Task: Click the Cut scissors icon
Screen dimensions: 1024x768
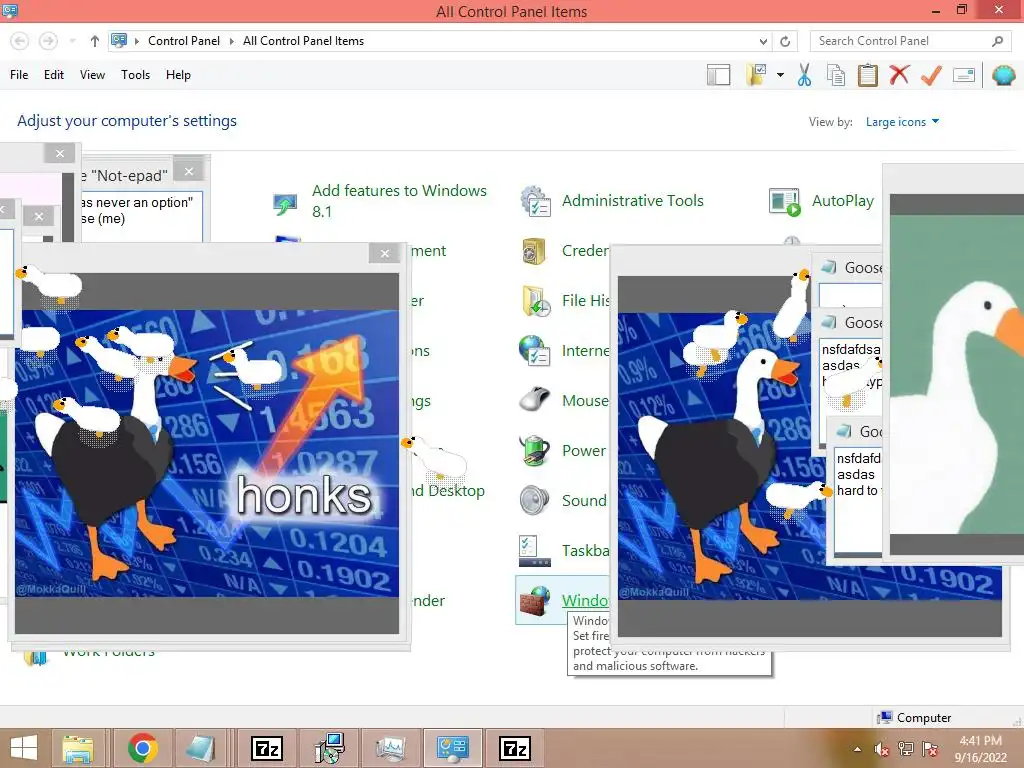Action: click(805, 75)
